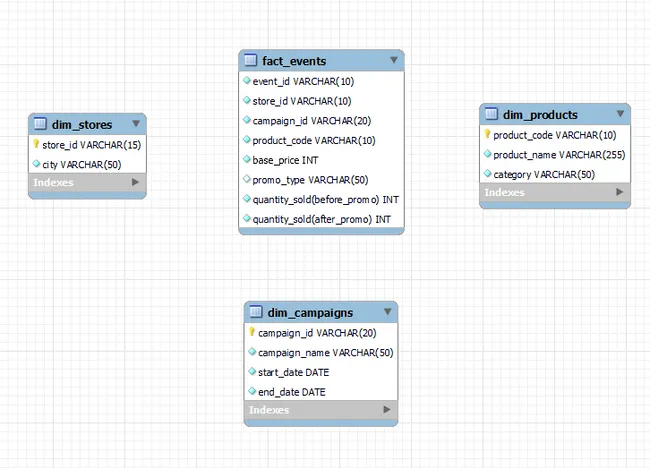Select the promo_type VARCHAR(50) column
This screenshot has width=650, height=468.
point(310,180)
